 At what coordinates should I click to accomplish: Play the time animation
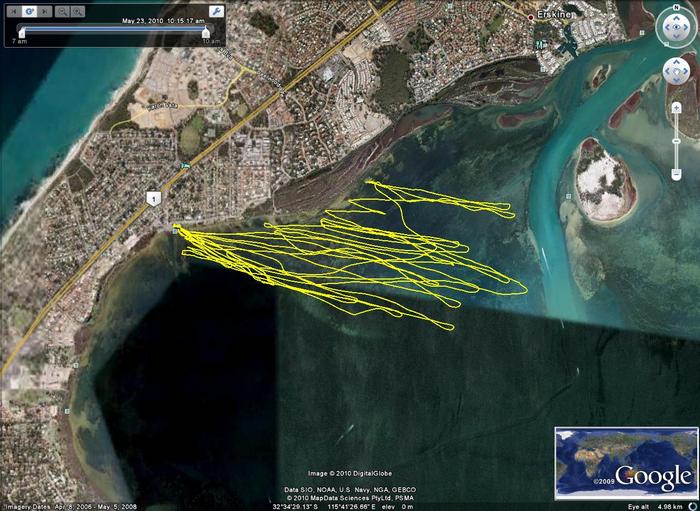pyautogui.click(x=30, y=10)
